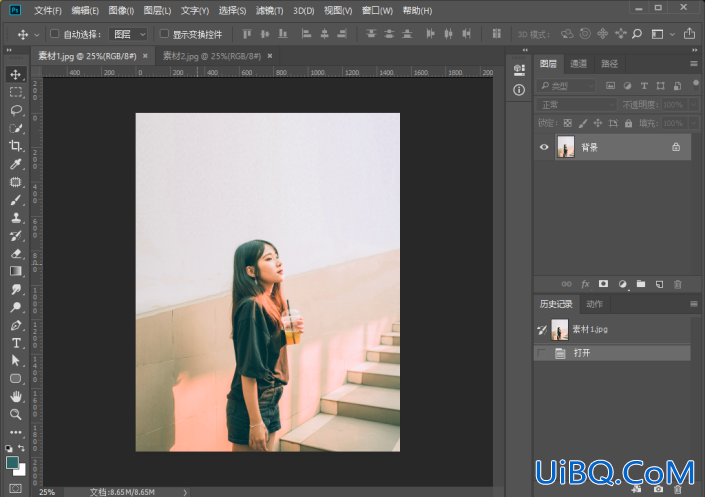Hide the 背景 layer with eye icon
The width and height of the screenshot is (705, 497).
click(544, 147)
